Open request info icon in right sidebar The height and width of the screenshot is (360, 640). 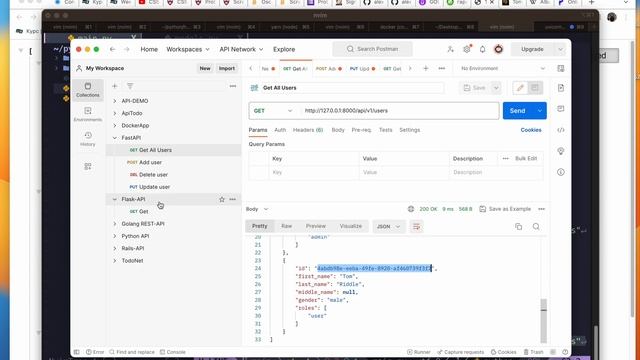click(561, 172)
